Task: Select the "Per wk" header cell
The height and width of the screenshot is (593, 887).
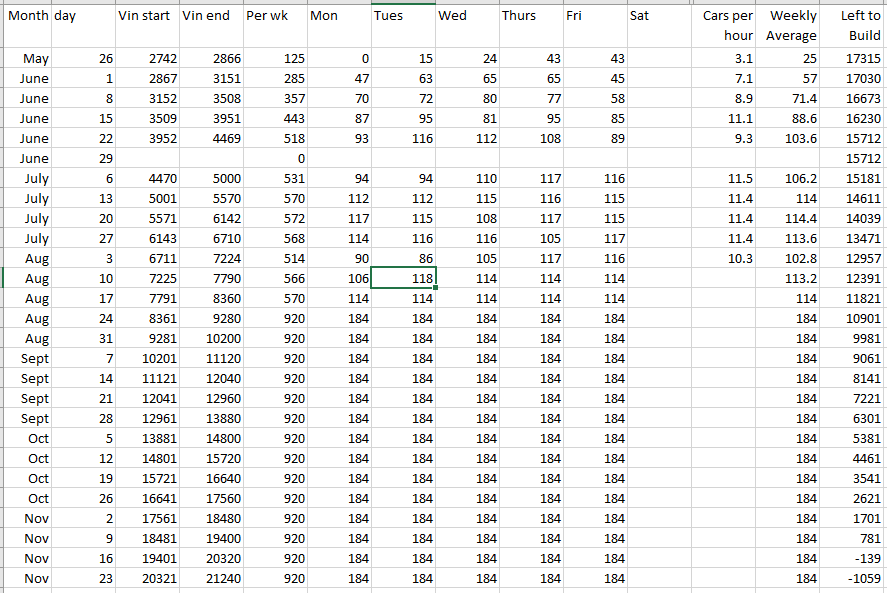Action: [274, 16]
